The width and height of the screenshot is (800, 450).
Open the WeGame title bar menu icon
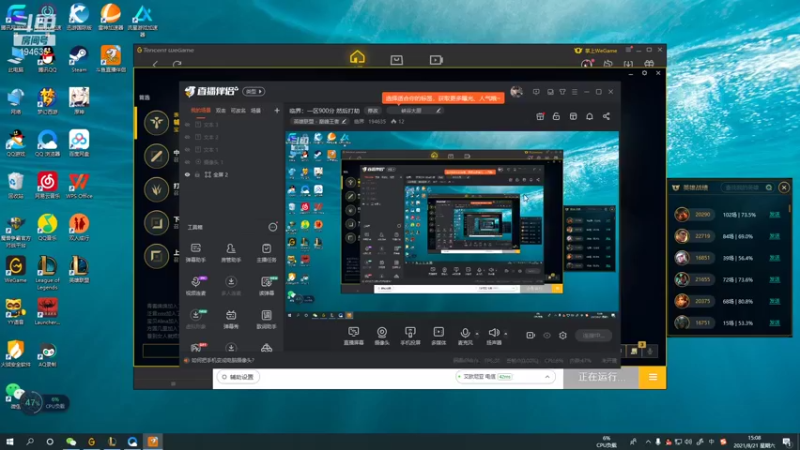(x=629, y=50)
